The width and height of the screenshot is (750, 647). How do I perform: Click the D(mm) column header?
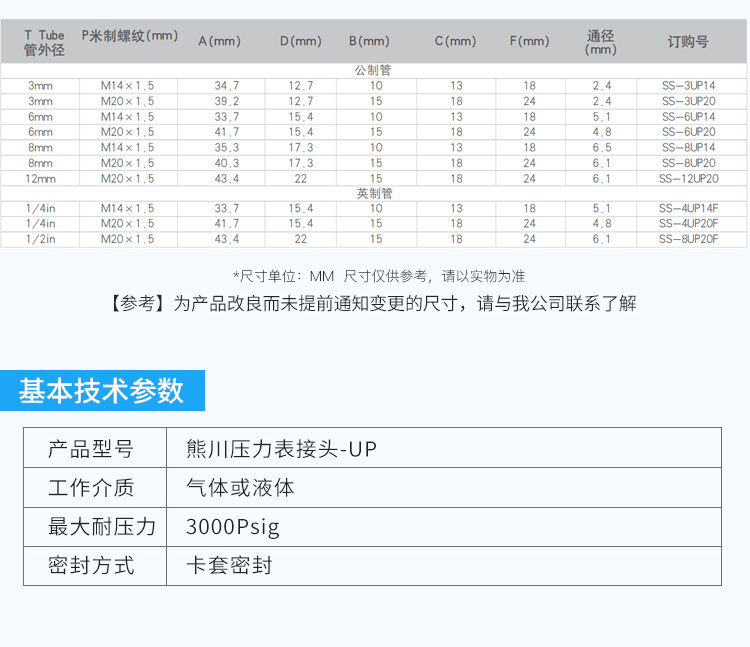pos(301,42)
